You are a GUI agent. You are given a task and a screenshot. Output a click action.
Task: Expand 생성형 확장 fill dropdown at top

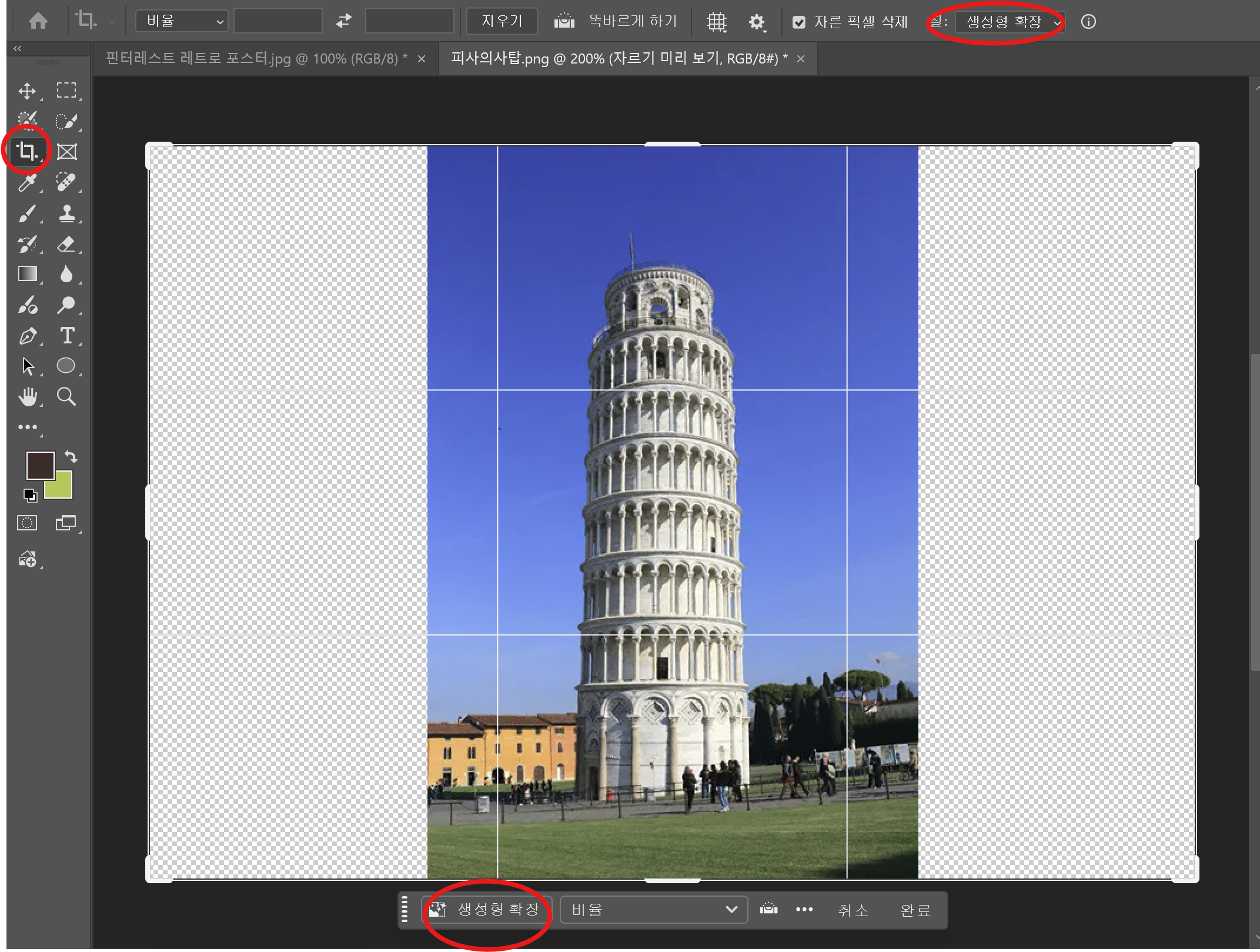[x=1009, y=22]
